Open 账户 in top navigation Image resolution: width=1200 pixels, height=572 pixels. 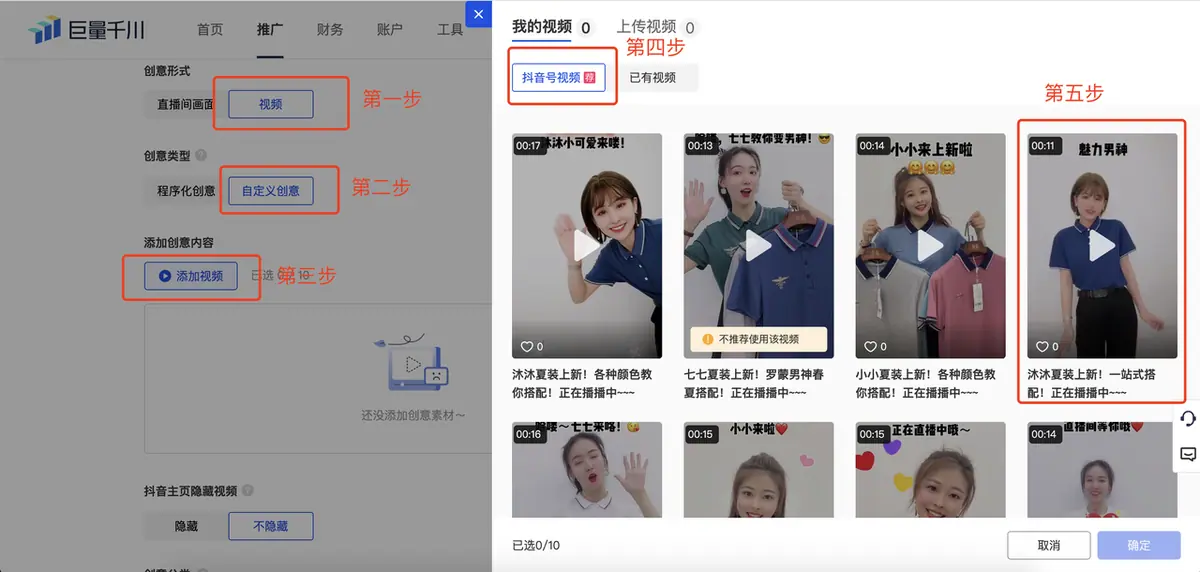coord(390,30)
